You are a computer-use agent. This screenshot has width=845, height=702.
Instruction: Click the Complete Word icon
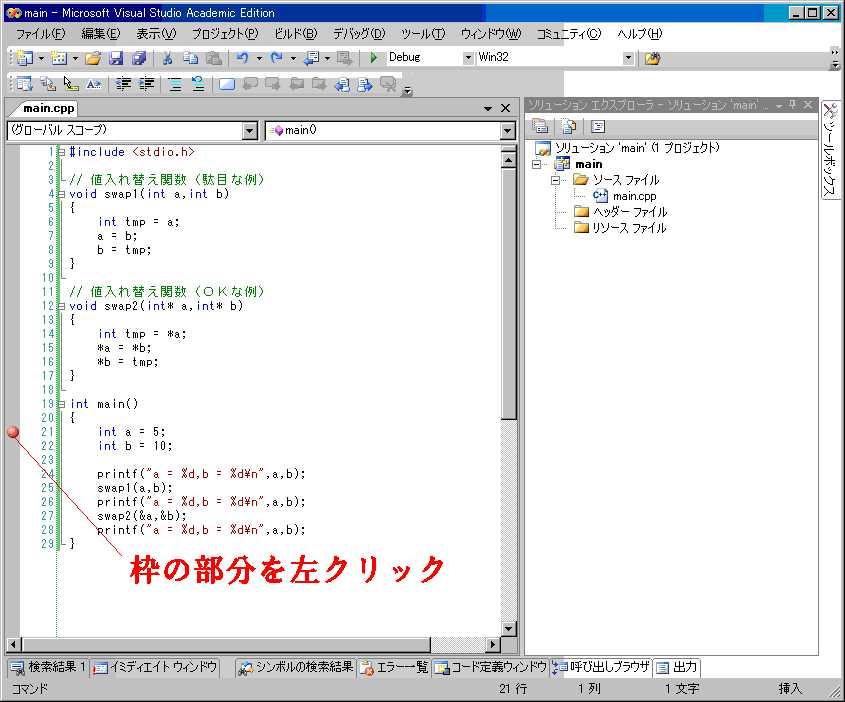94,84
